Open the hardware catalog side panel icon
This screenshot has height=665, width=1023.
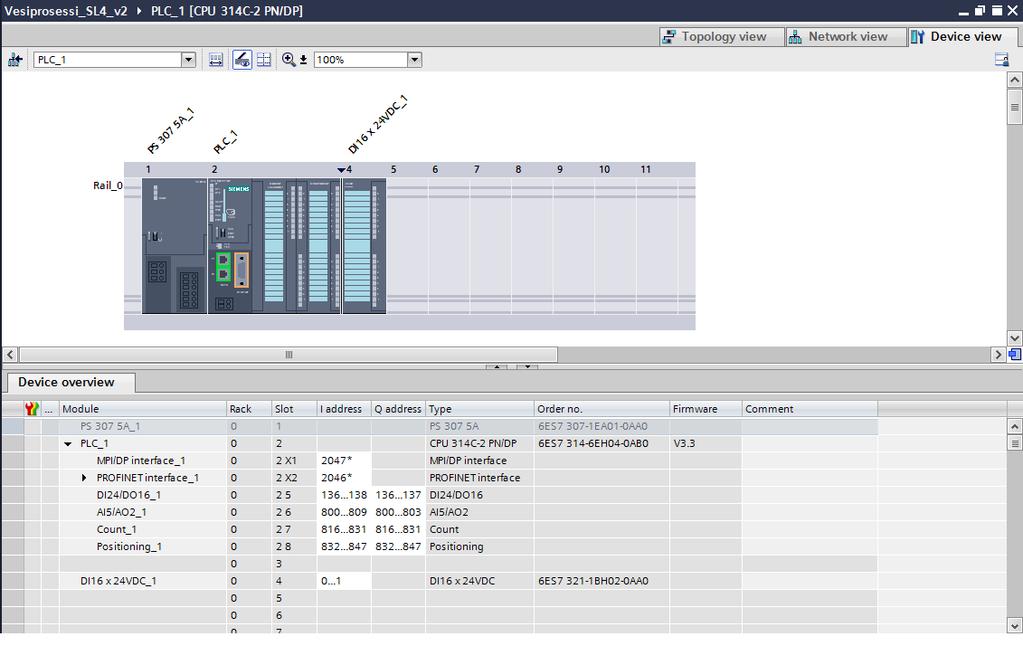[x=1002, y=60]
